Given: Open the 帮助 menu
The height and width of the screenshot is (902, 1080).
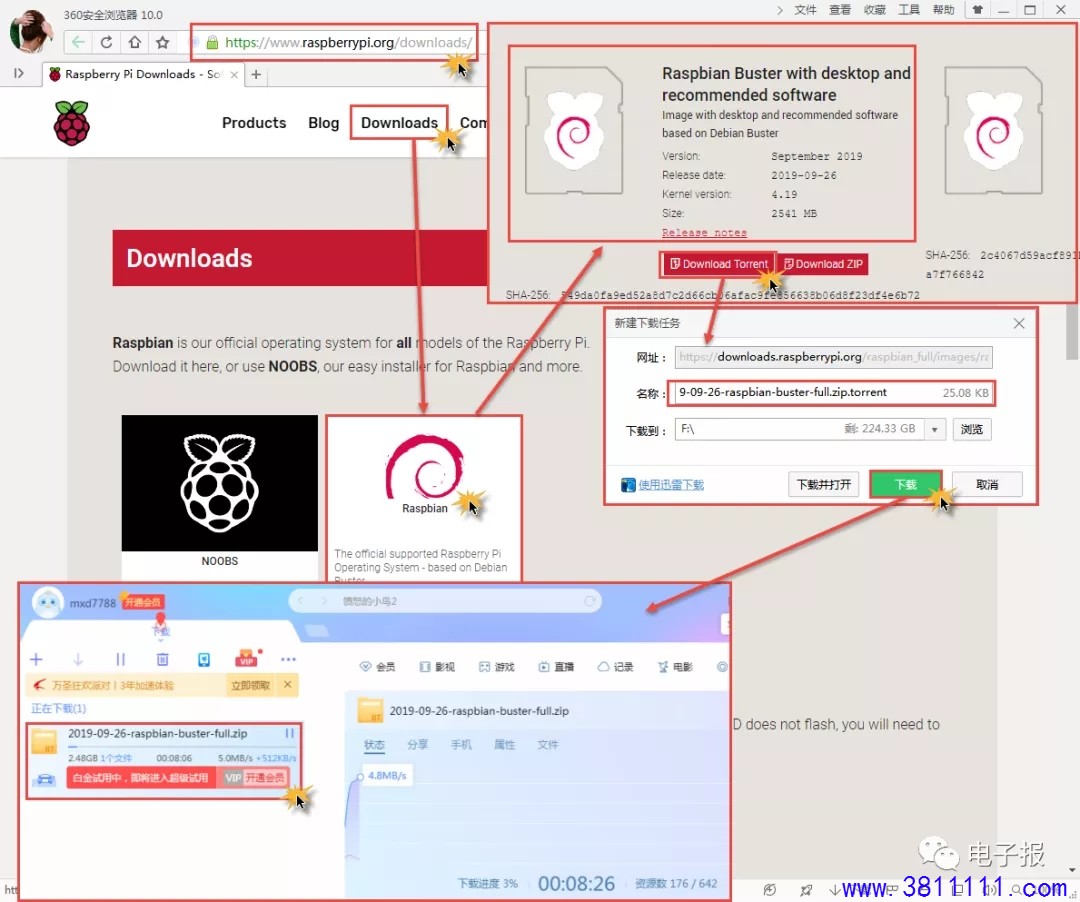Looking at the screenshot, I should [x=944, y=10].
